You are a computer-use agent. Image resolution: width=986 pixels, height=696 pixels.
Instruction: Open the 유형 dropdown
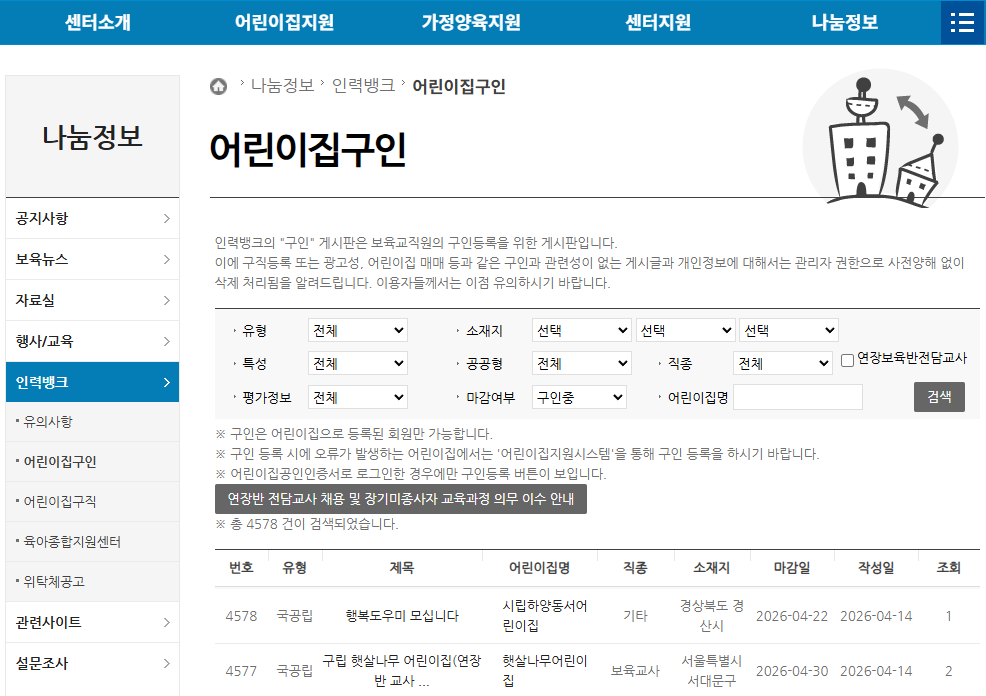(357, 330)
